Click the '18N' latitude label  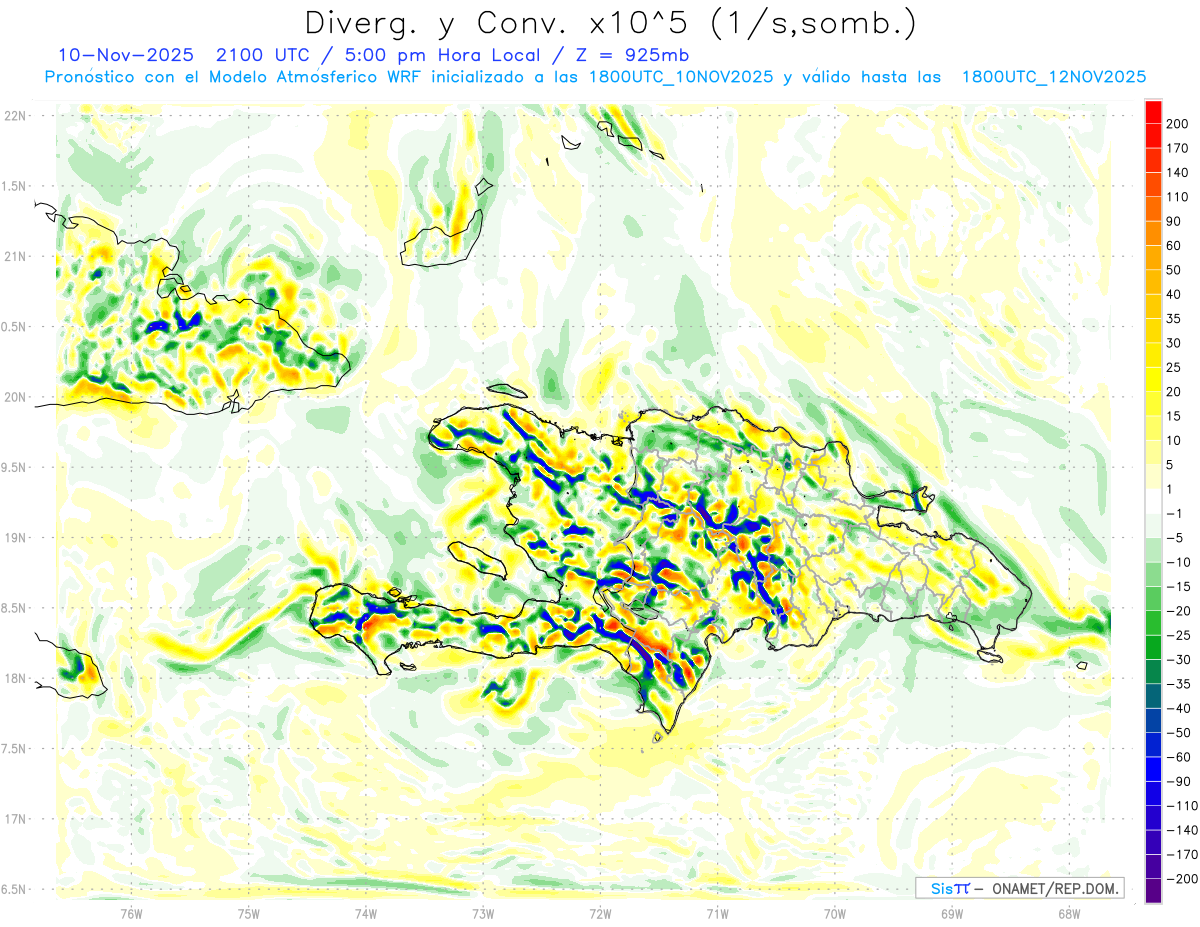(x=15, y=679)
